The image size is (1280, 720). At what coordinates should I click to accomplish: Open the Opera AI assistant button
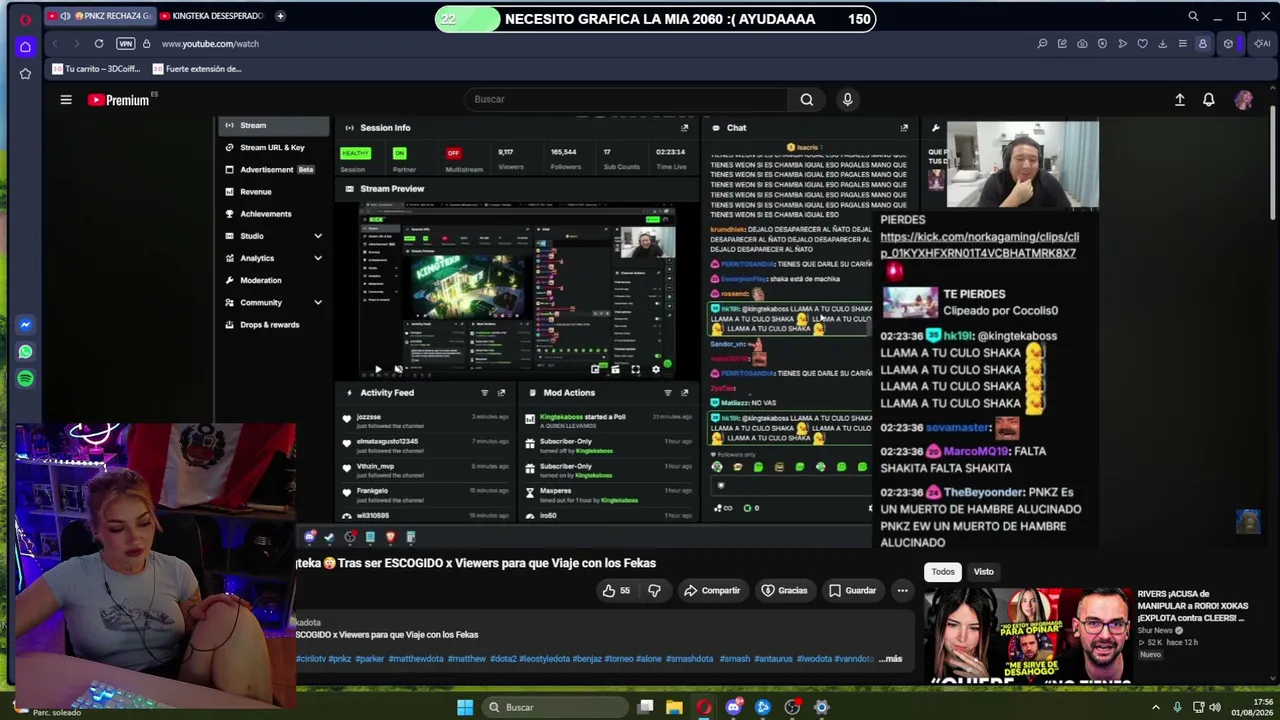[x=1262, y=43]
